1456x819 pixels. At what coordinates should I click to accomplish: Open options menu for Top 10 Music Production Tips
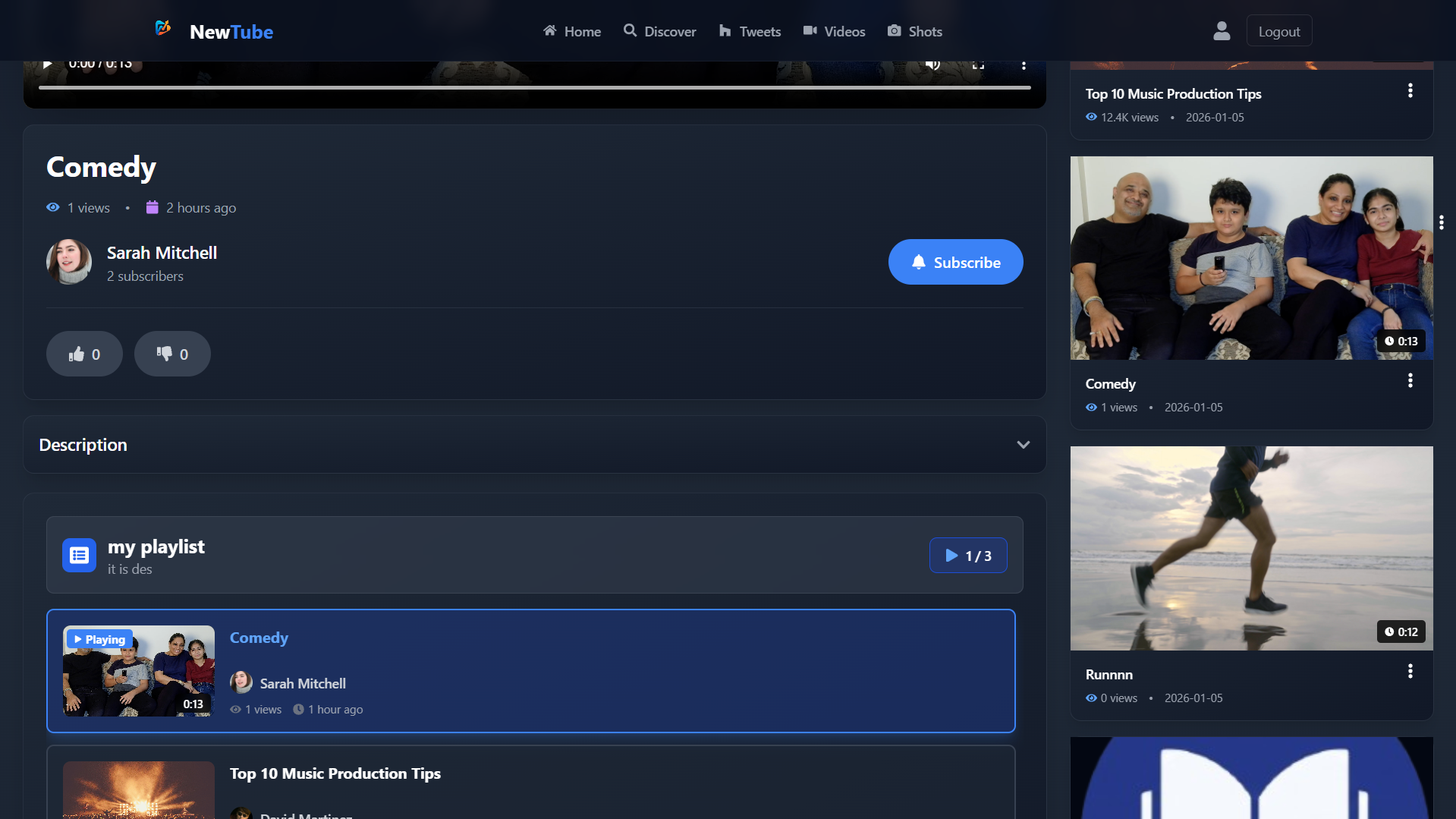point(1410,91)
